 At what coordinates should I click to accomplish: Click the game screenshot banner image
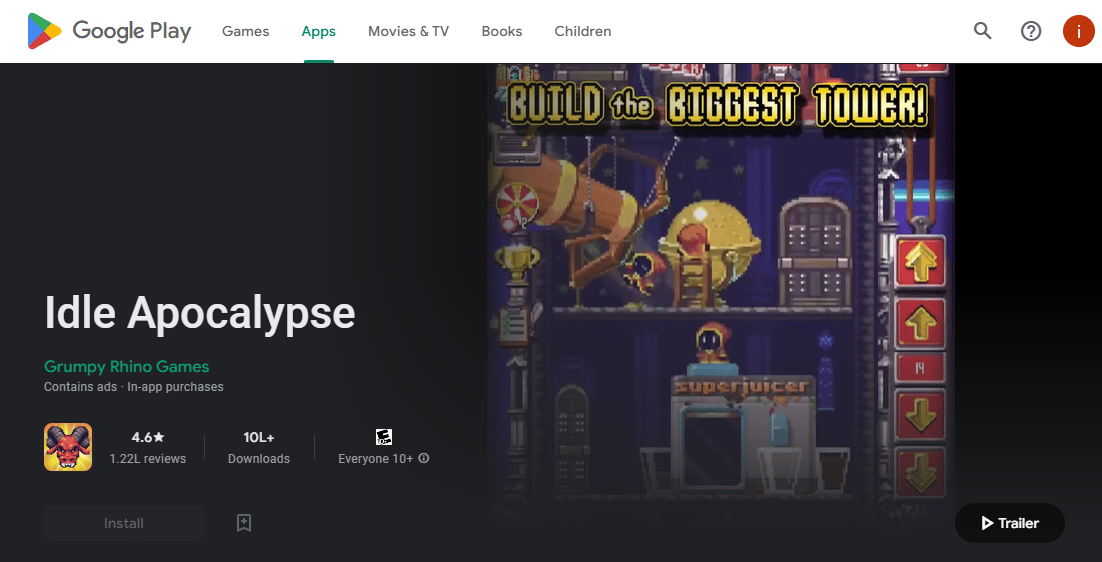722,295
